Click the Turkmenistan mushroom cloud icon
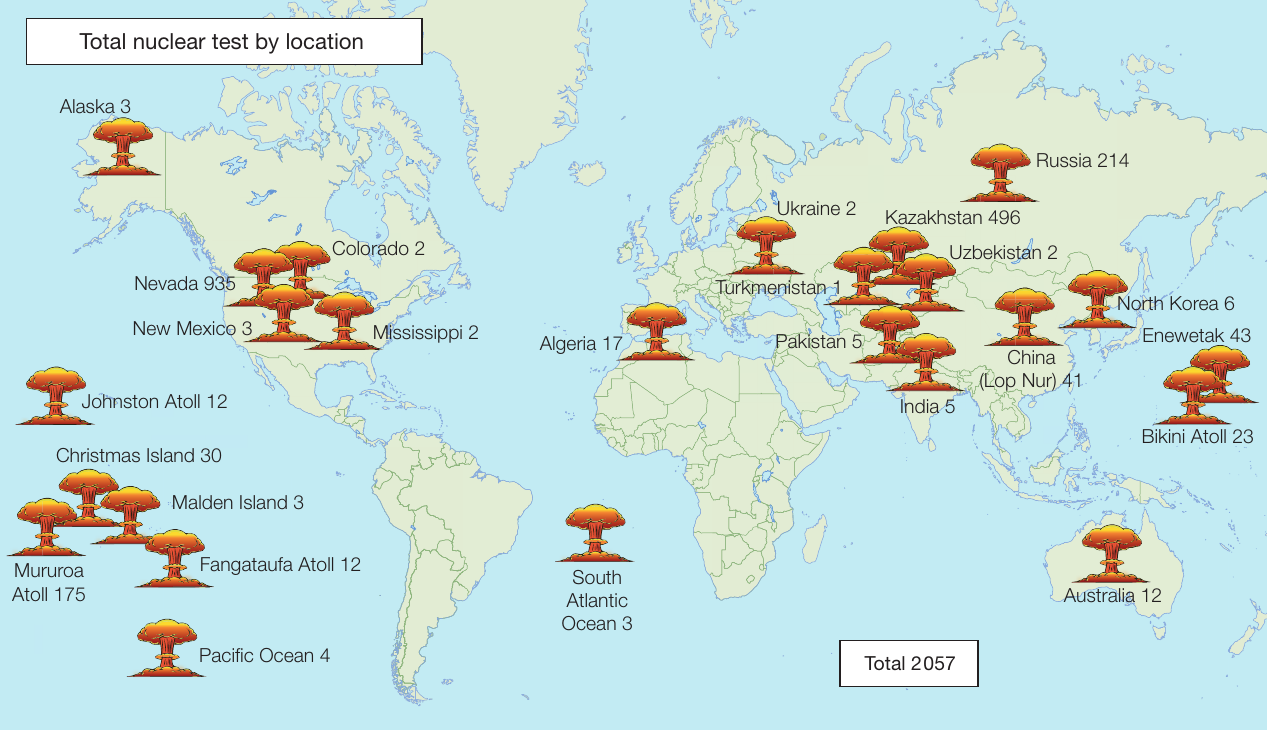 863,276
